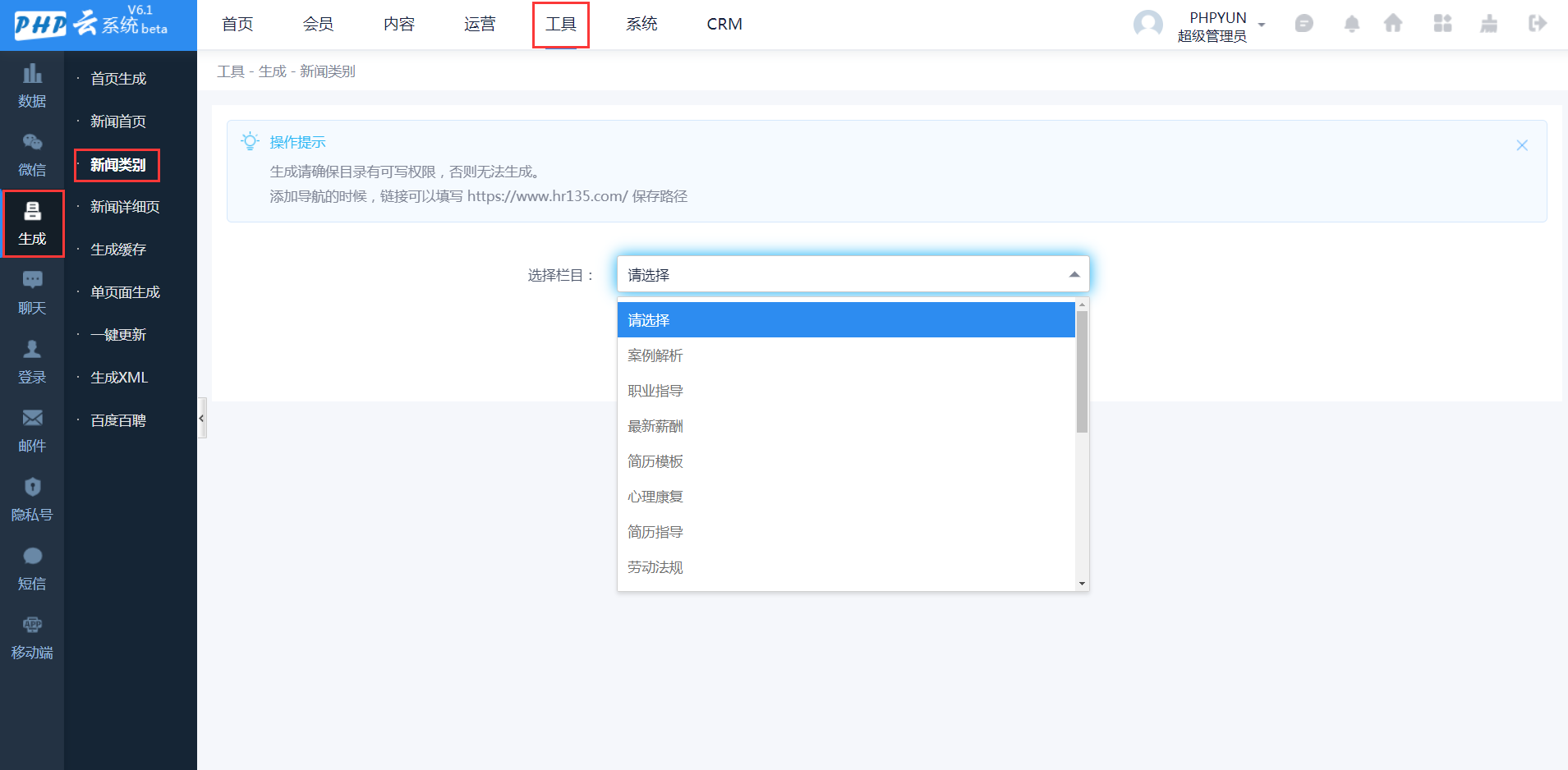Screen dimensions: 1568x770
Task: Click the dropdown list scrollbar thumb
Action: 1082,371
